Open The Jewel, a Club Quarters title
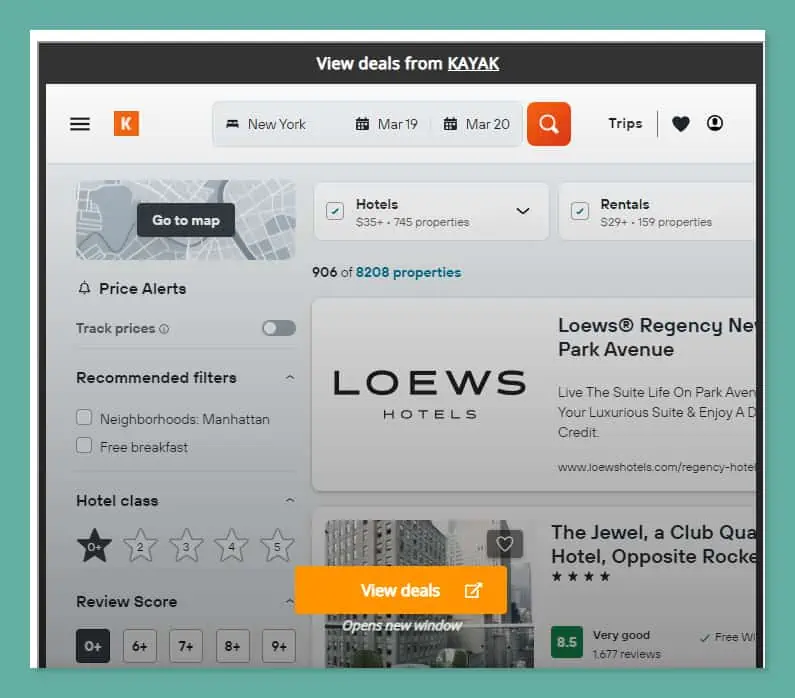The width and height of the screenshot is (795, 698). coord(654,544)
